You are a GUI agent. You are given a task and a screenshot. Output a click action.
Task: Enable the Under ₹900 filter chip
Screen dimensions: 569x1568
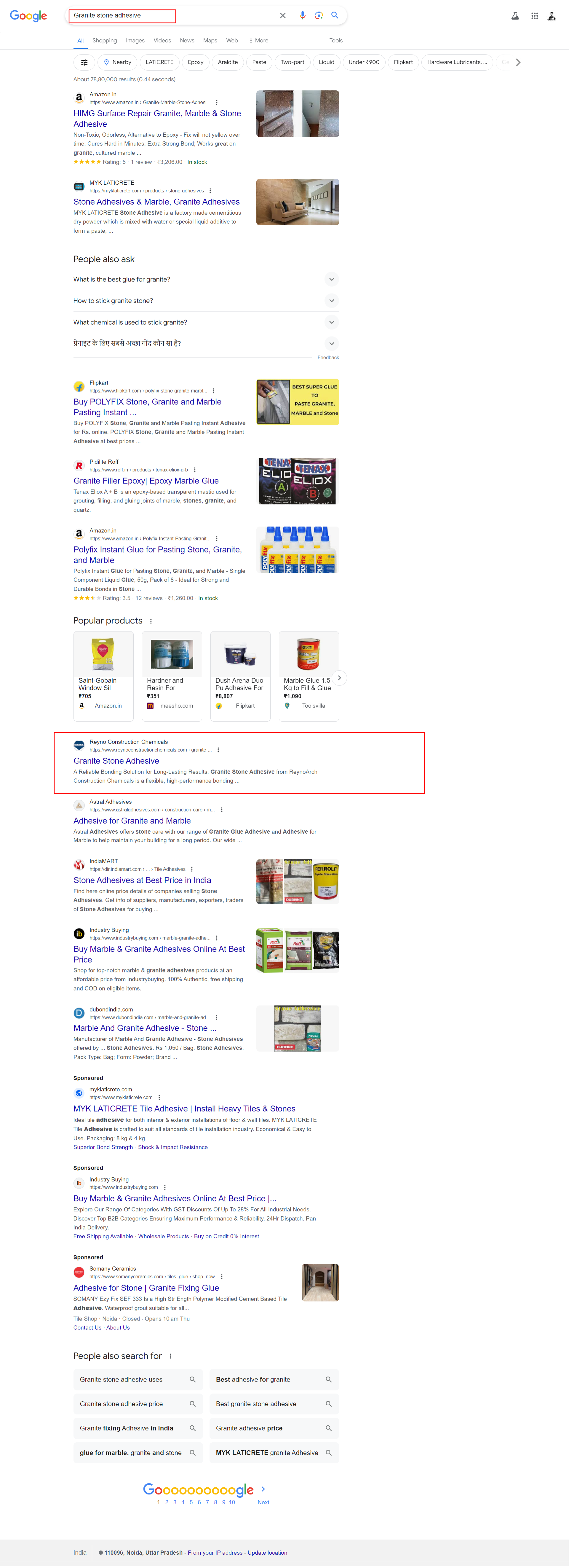click(364, 62)
